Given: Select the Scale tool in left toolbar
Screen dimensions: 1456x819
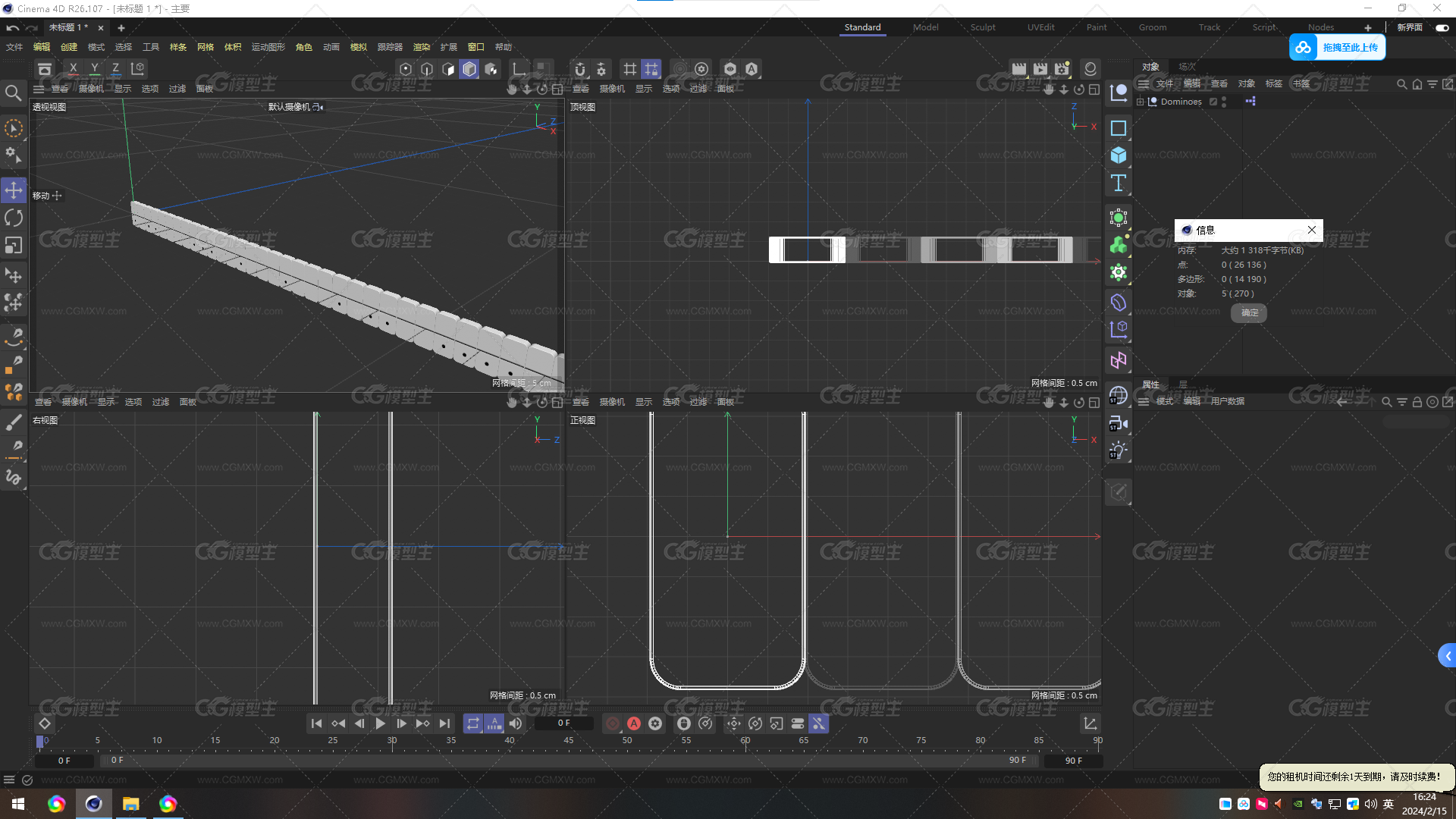Looking at the screenshot, I should (x=14, y=246).
